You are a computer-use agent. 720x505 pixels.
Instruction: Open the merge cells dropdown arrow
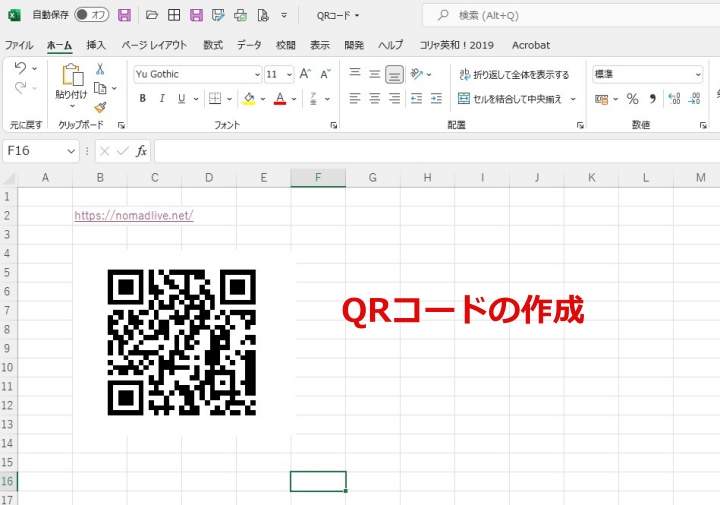coord(573,99)
